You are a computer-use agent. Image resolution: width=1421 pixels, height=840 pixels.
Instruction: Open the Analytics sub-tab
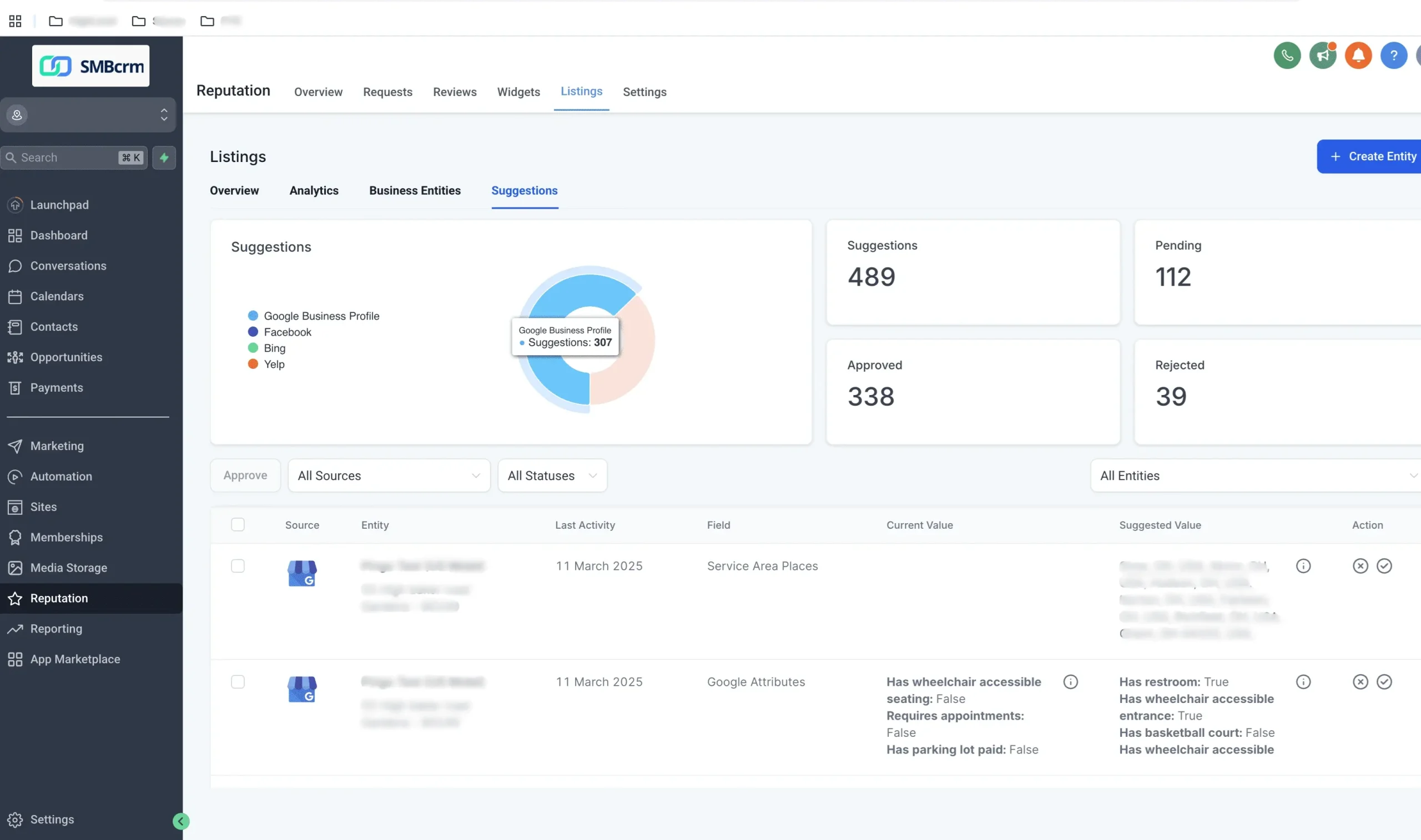314,191
